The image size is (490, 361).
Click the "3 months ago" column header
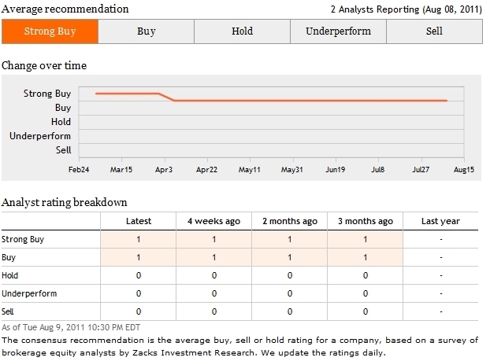pos(365,221)
